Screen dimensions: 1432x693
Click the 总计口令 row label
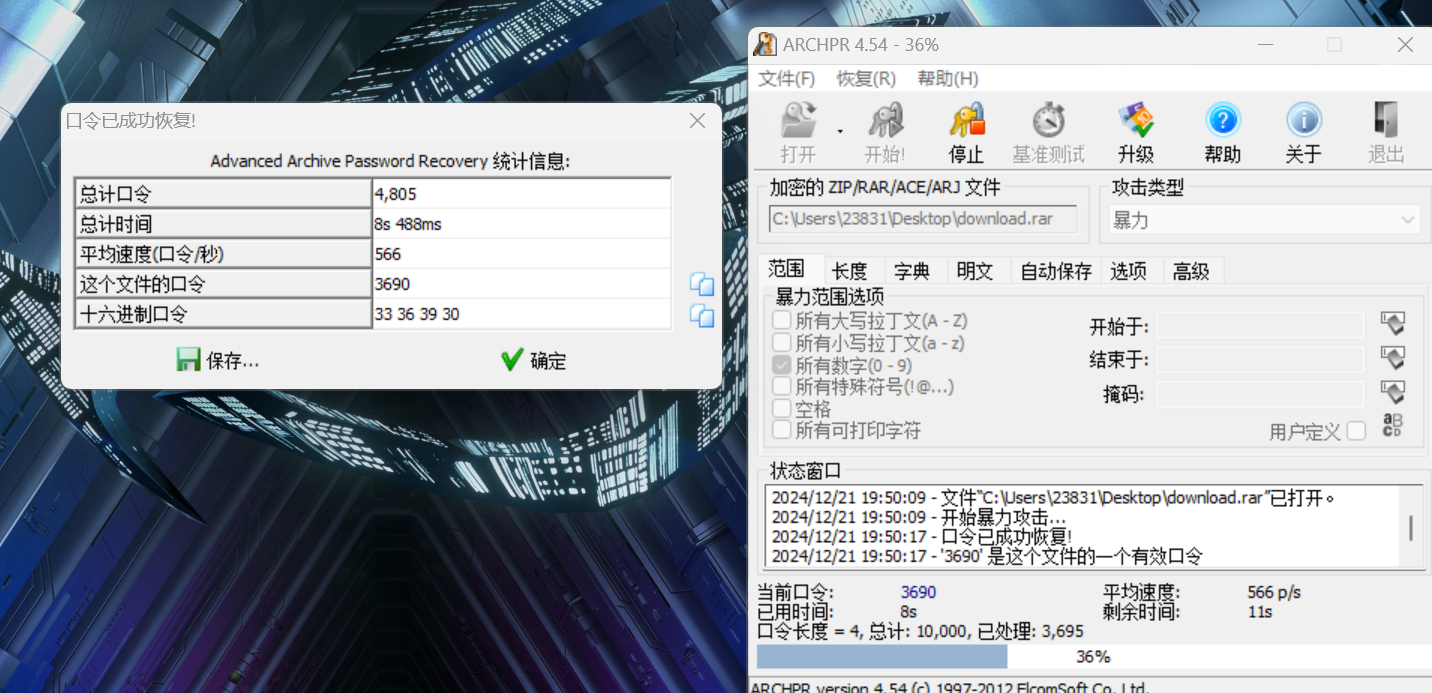(223, 194)
